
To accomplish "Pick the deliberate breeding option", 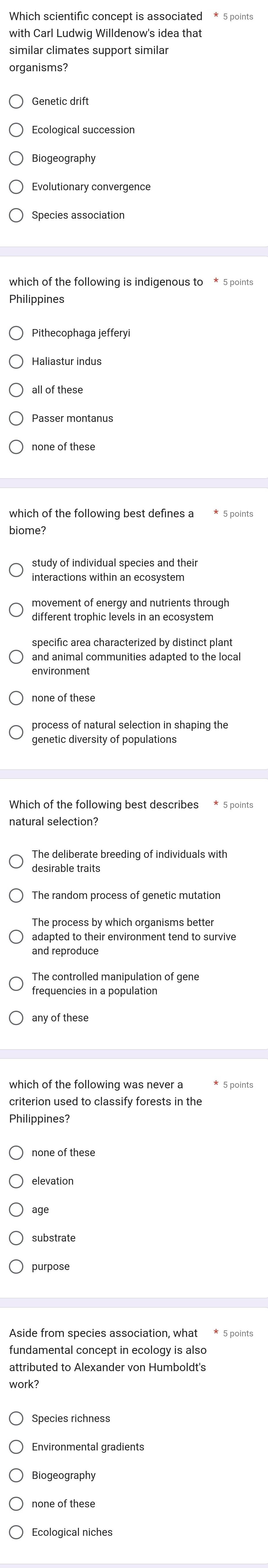I will (16, 861).
